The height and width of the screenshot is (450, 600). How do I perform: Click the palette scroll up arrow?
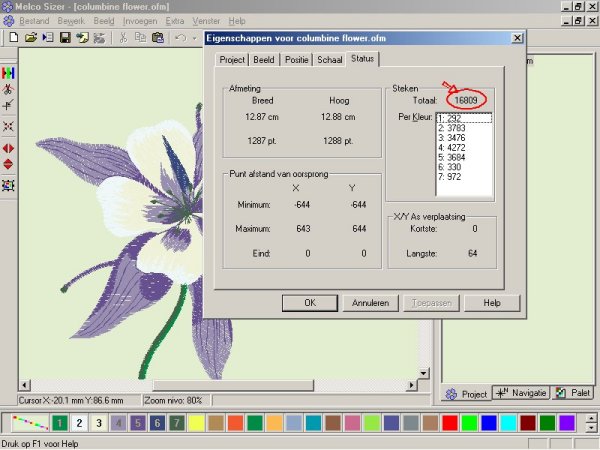click(591, 418)
